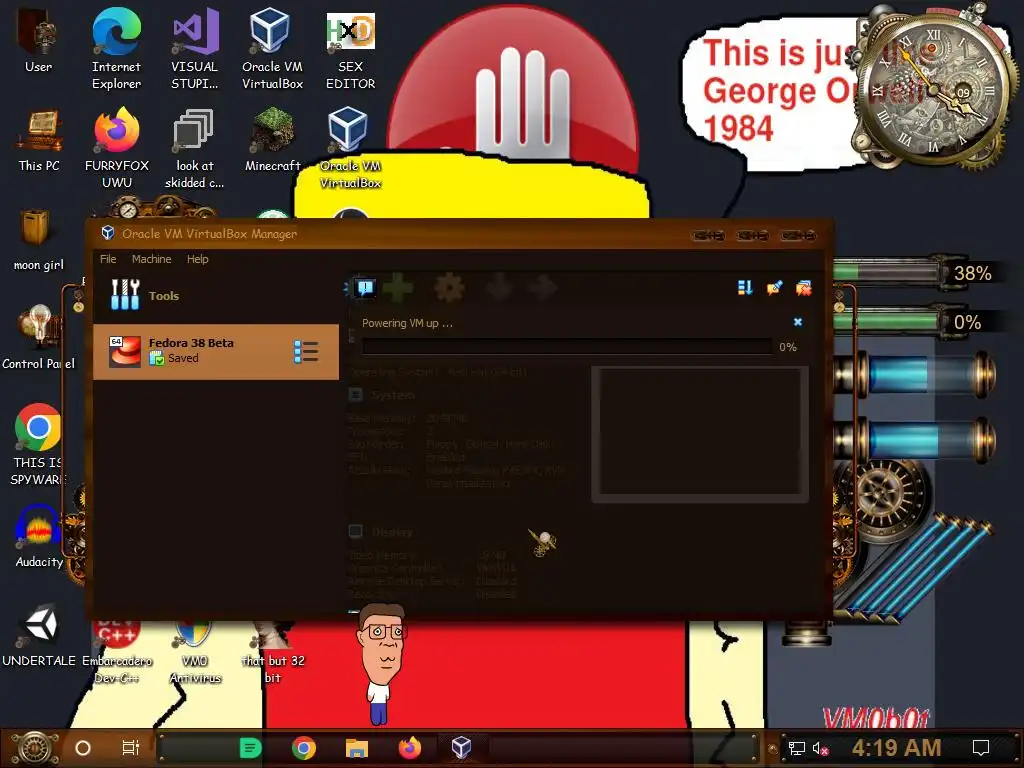Viewport: 1024px width, 768px height.
Task: Open File Explorer from taskbar
Action: (x=357, y=748)
